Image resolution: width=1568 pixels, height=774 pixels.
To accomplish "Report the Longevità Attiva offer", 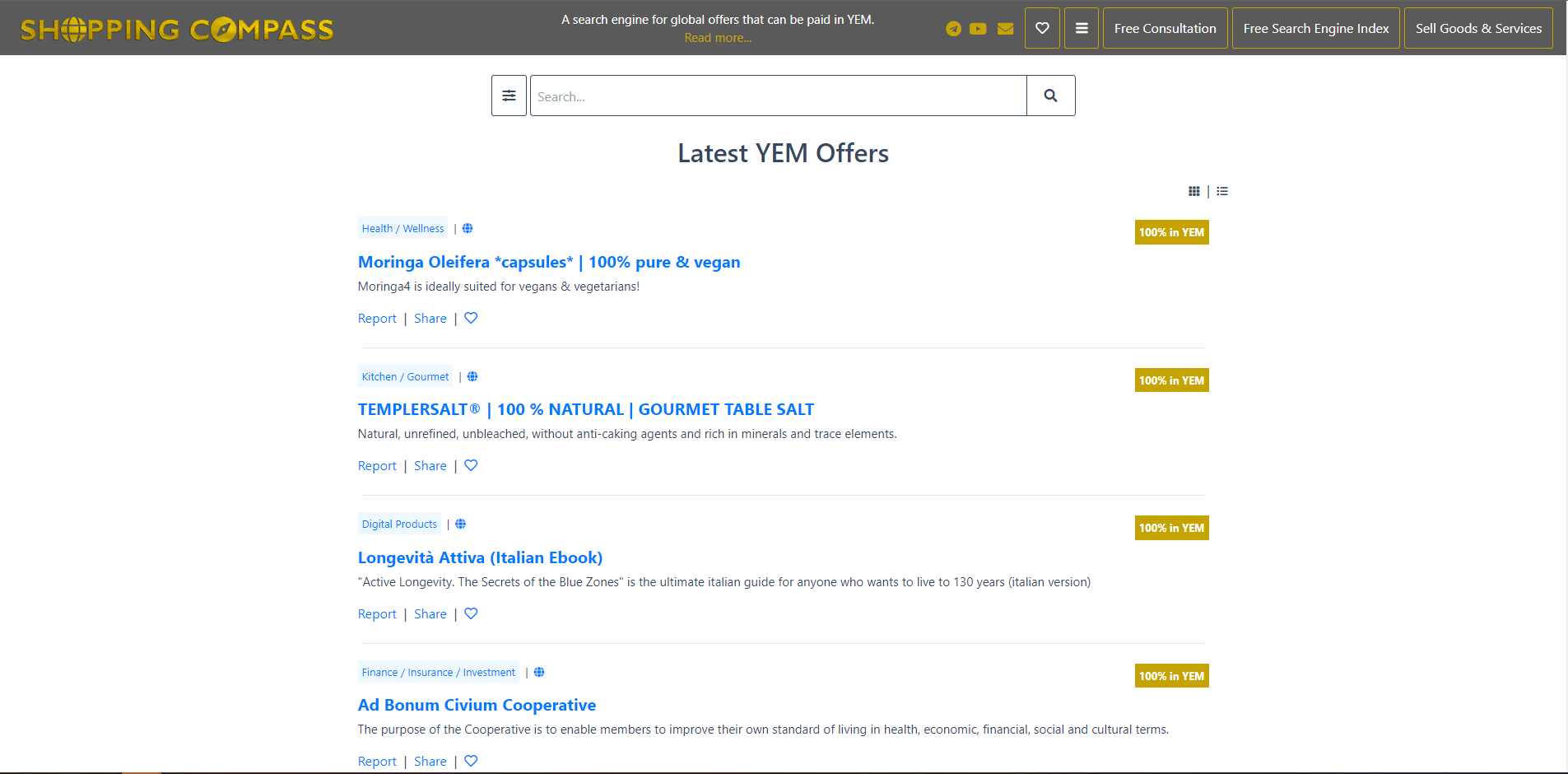I will tap(377, 614).
